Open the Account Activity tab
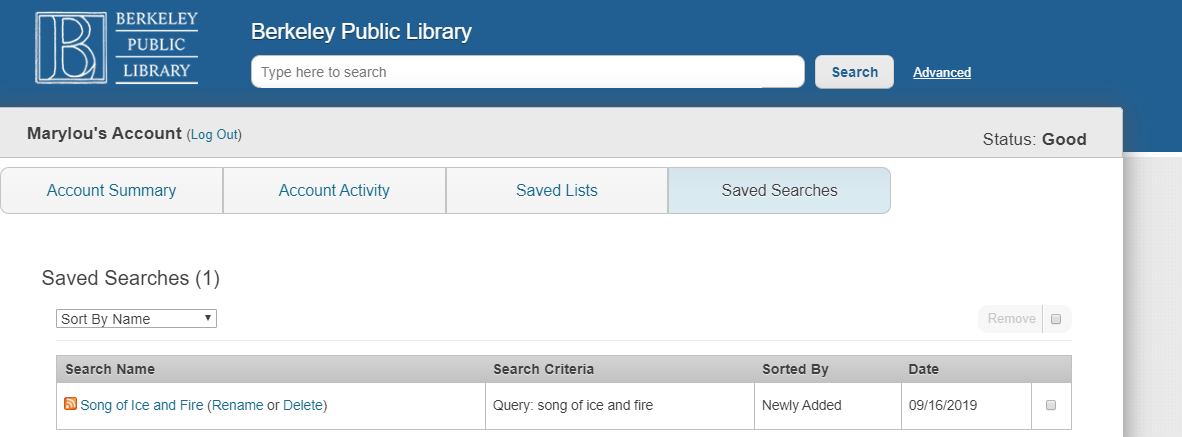Screen dimensions: 1182x437 334,191
